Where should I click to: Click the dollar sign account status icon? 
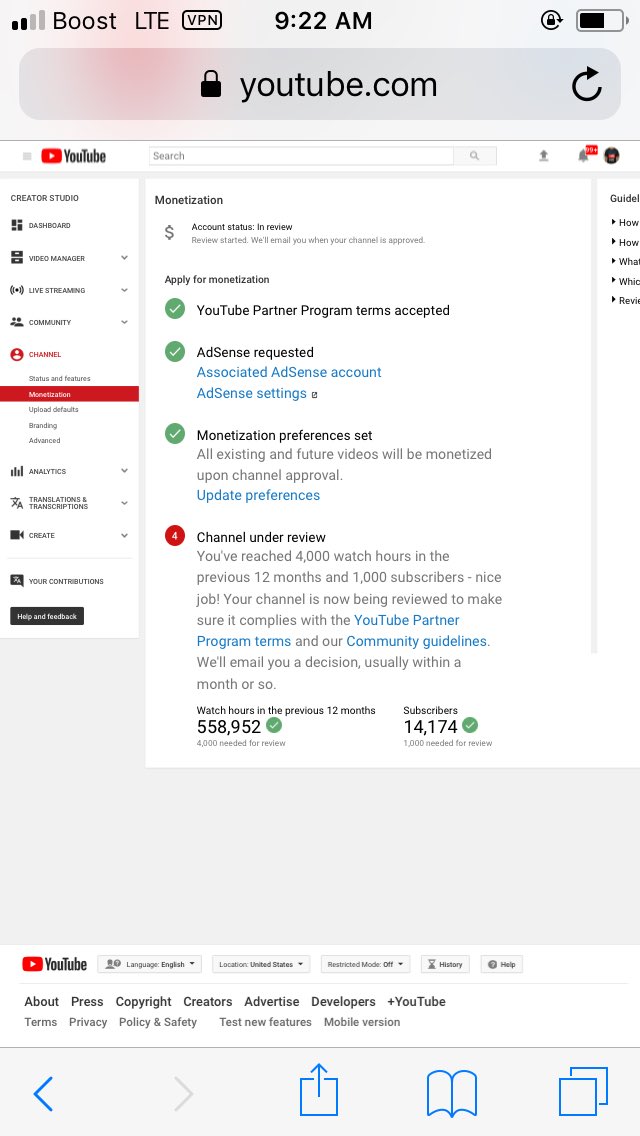click(170, 233)
